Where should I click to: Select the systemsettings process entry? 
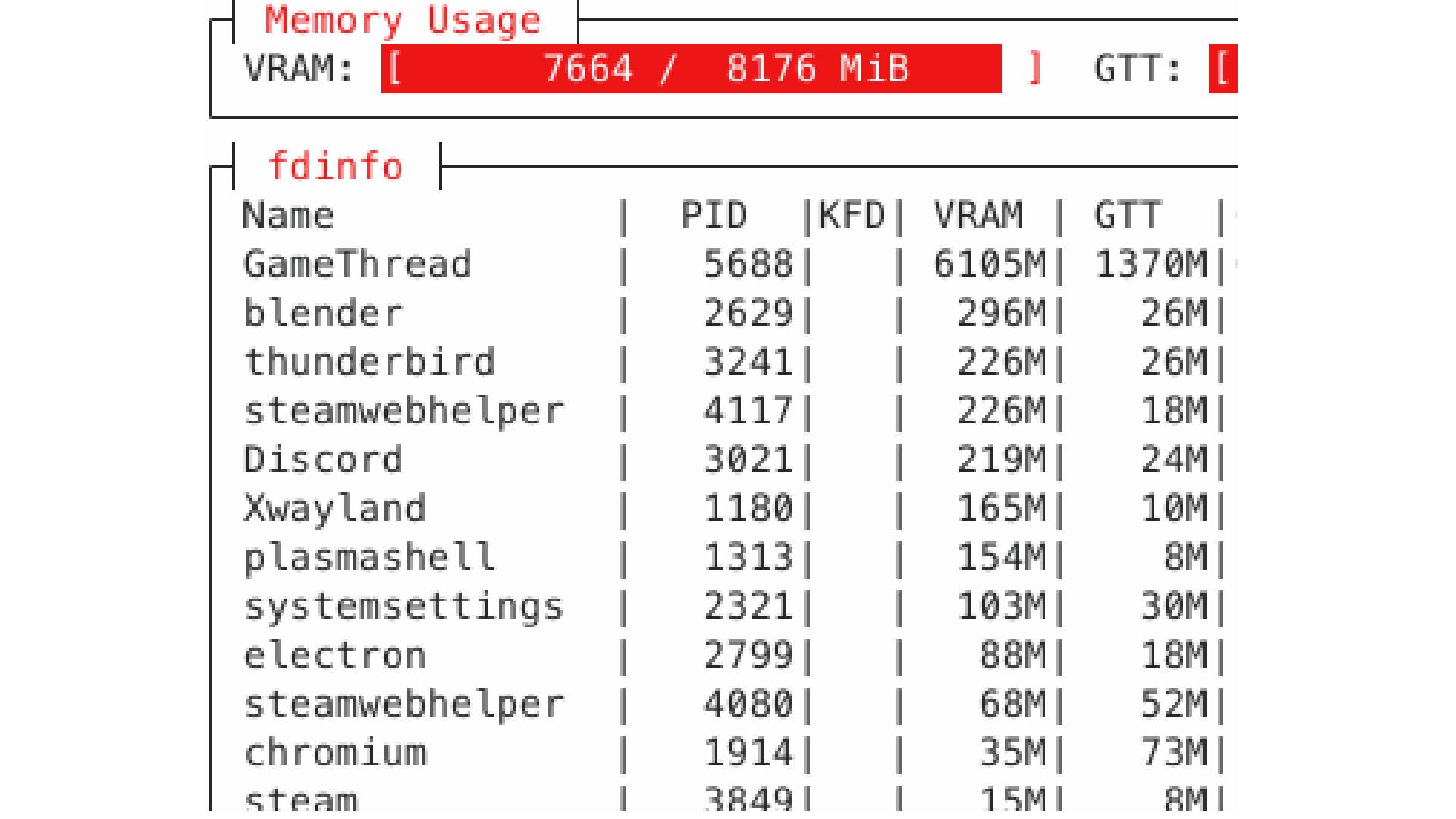coord(402,605)
